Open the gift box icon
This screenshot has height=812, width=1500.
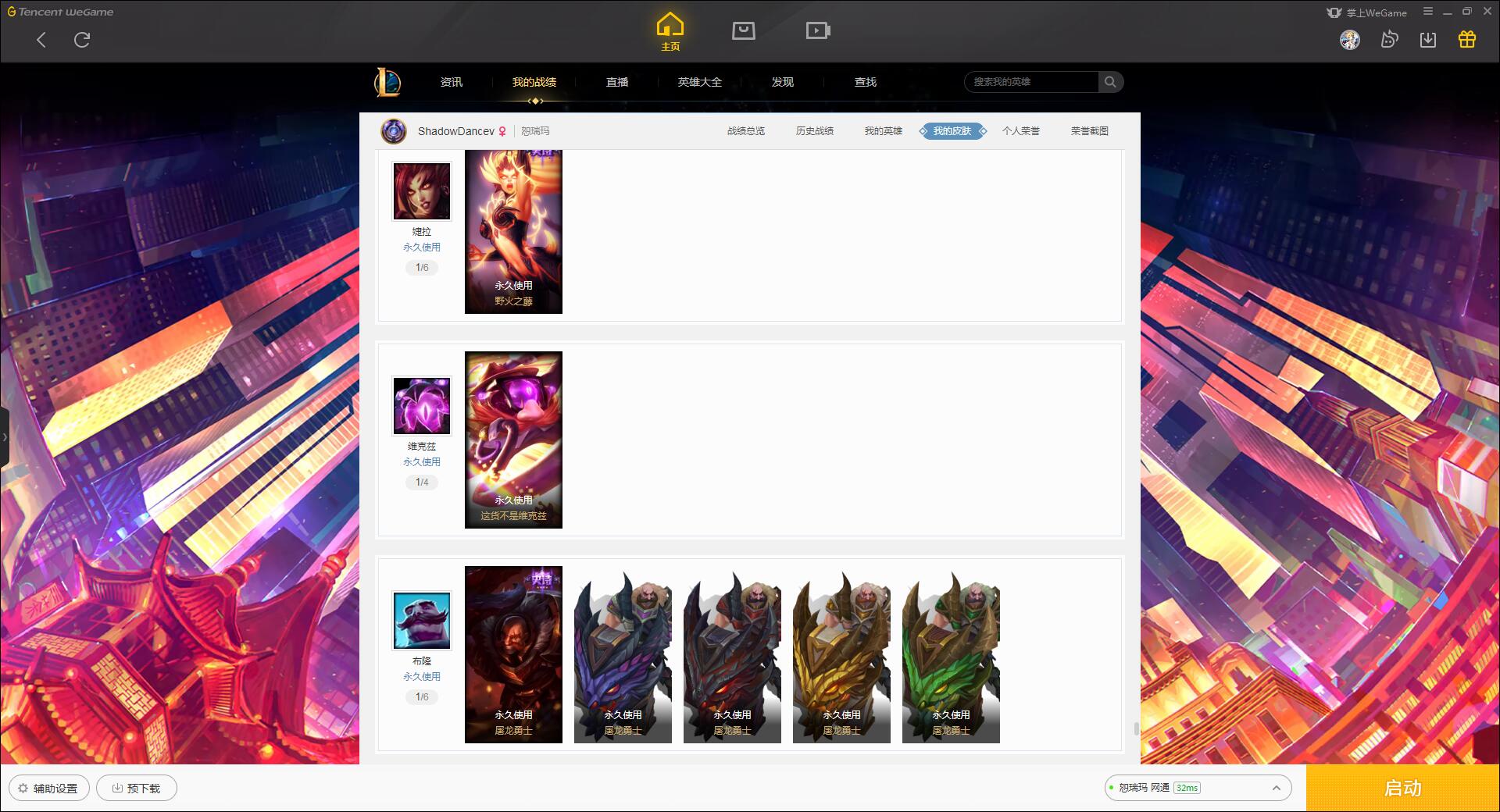pos(1467,40)
